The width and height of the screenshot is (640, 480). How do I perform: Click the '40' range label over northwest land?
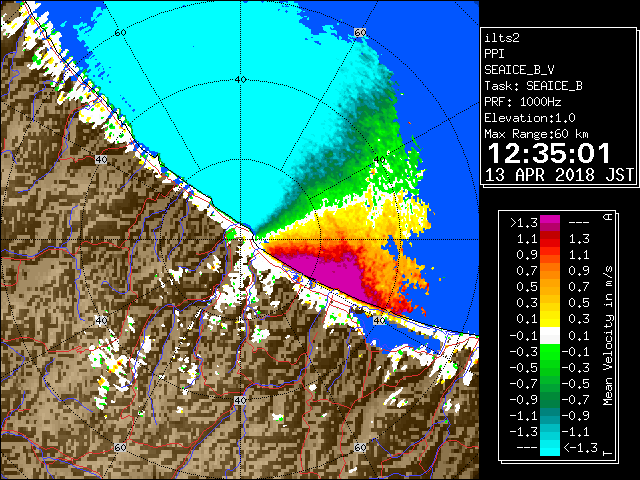coord(101,160)
